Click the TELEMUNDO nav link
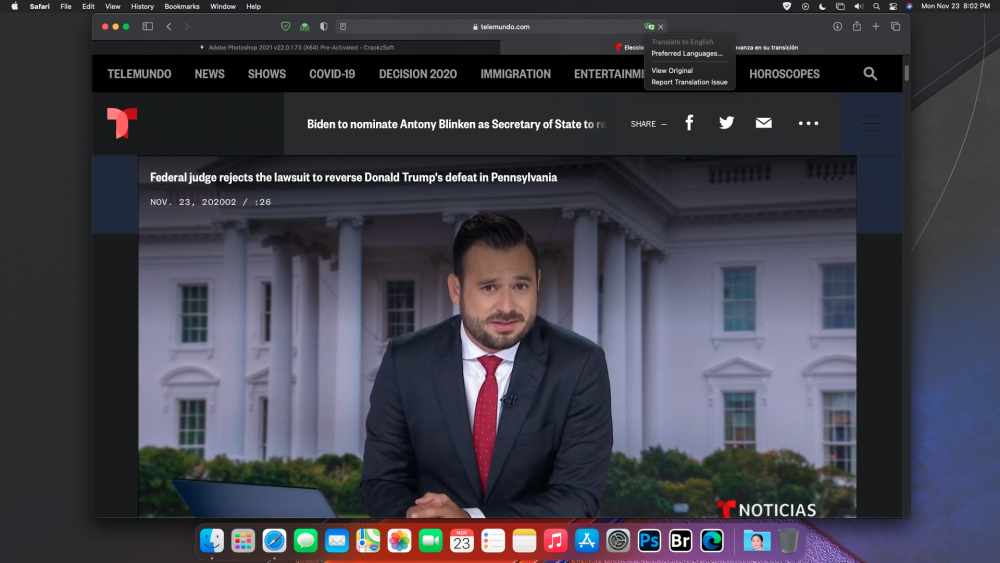1000x563 pixels. [139, 74]
